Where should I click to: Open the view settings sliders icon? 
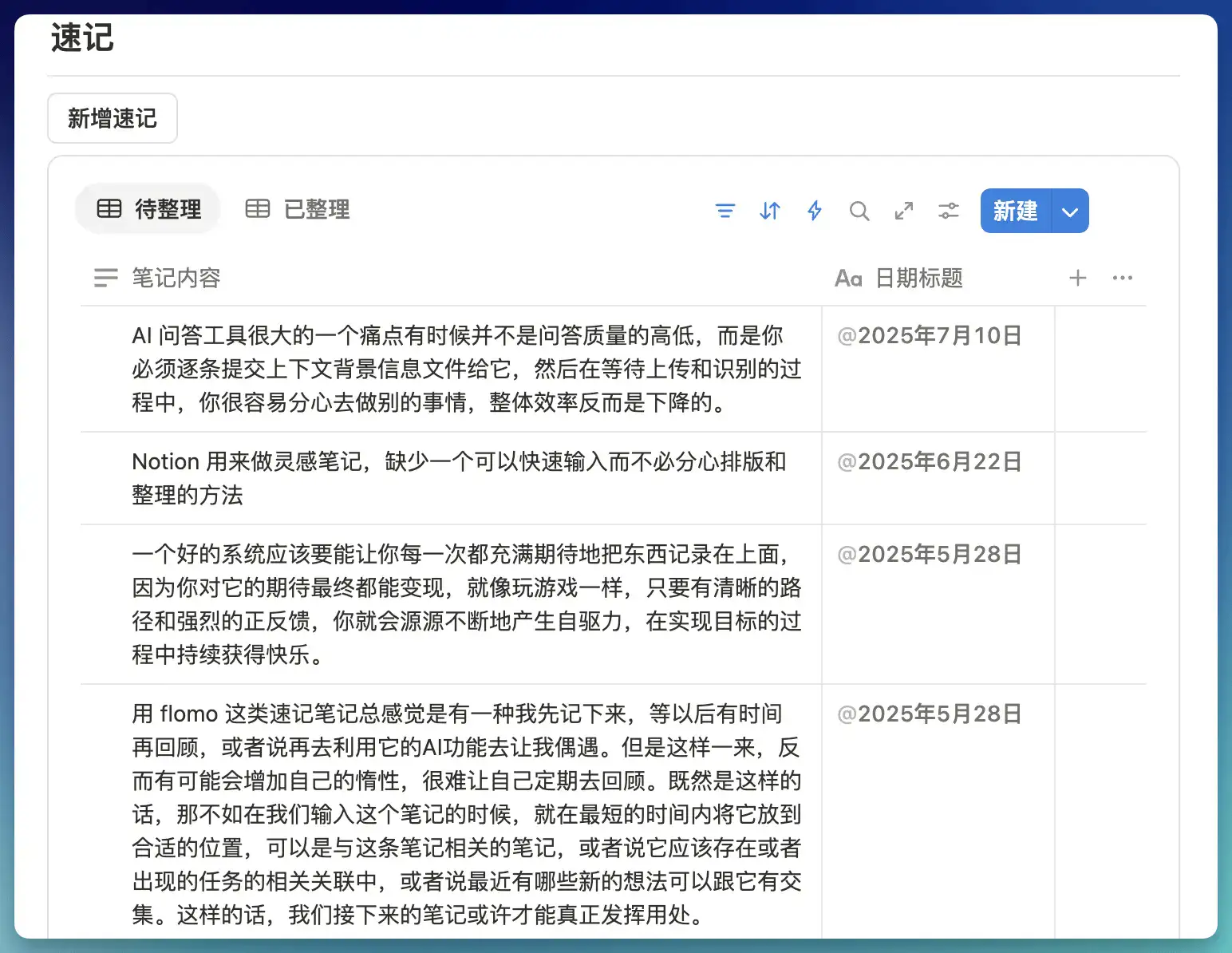point(948,211)
